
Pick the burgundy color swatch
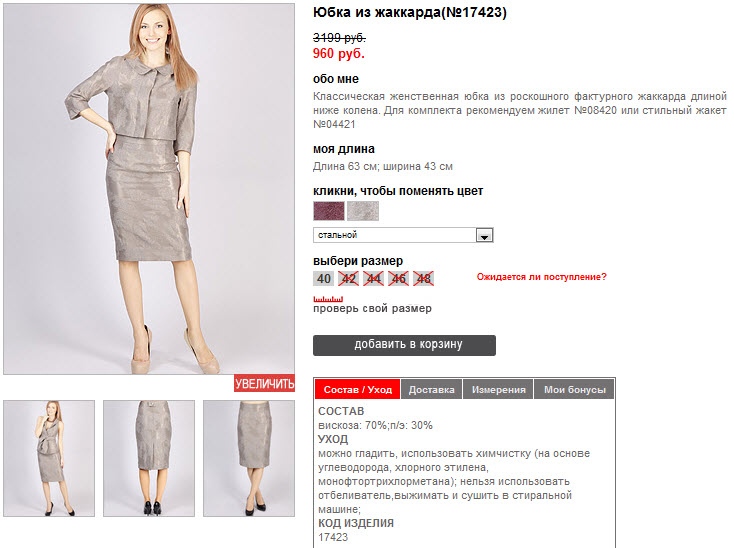click(x=329, y=211)
